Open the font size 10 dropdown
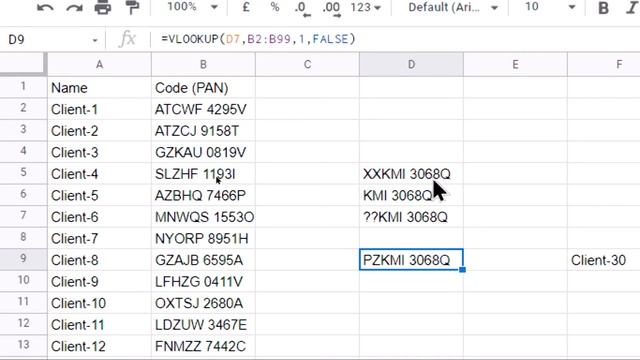 pyautogui.click(x=550, y=7)
